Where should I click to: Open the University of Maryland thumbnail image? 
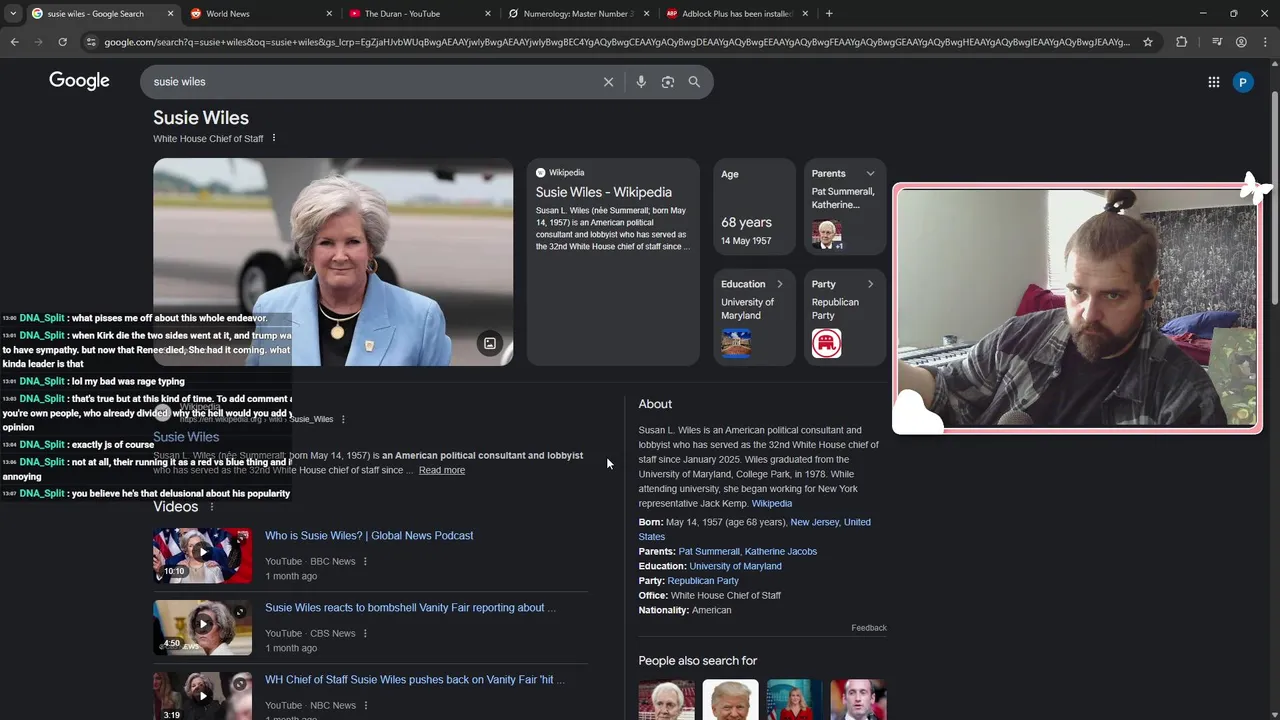(736, 343)
